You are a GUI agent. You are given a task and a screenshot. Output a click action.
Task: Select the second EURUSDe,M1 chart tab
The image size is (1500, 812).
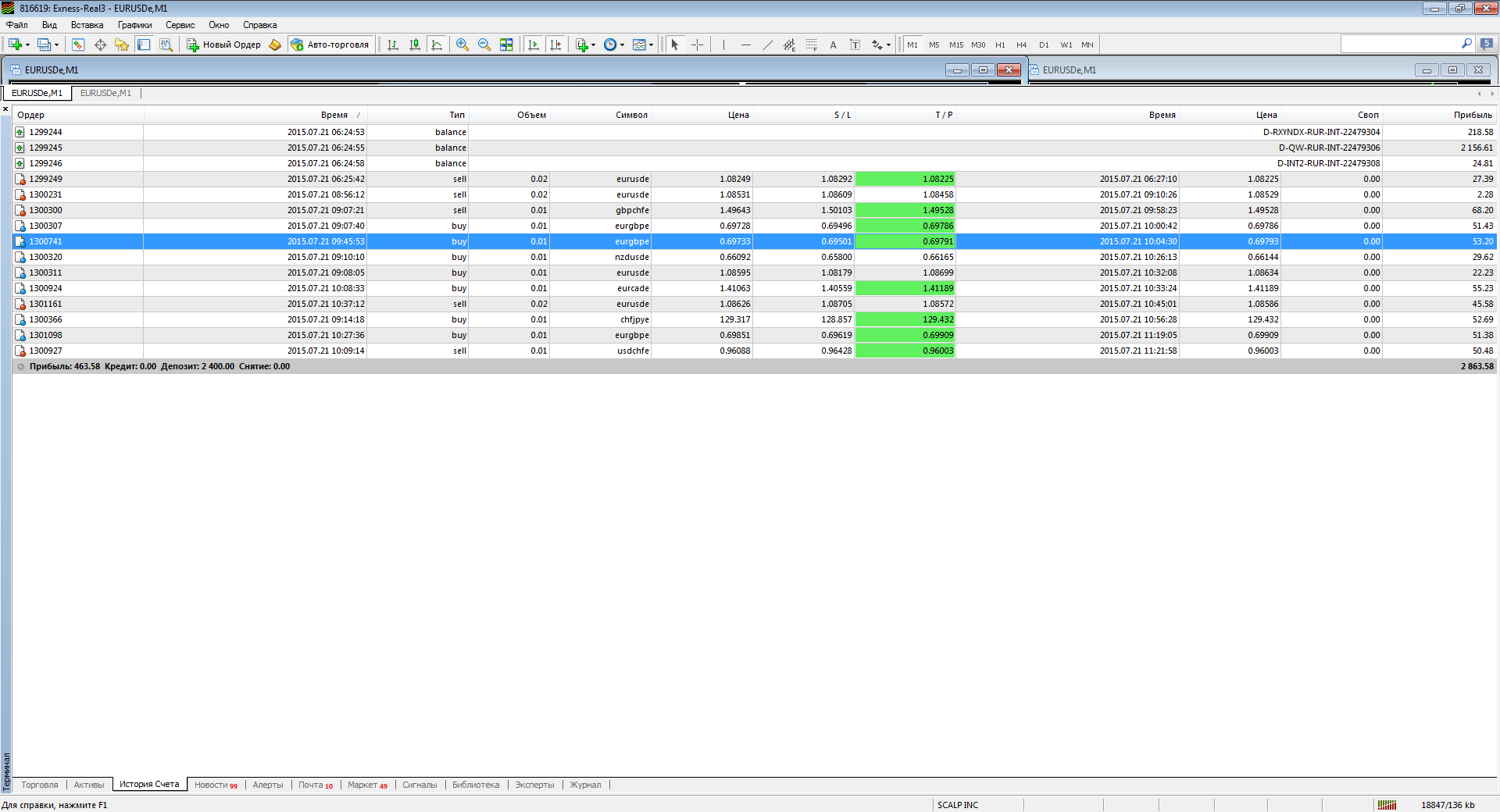pyautogui.click(x=105, y=93)
